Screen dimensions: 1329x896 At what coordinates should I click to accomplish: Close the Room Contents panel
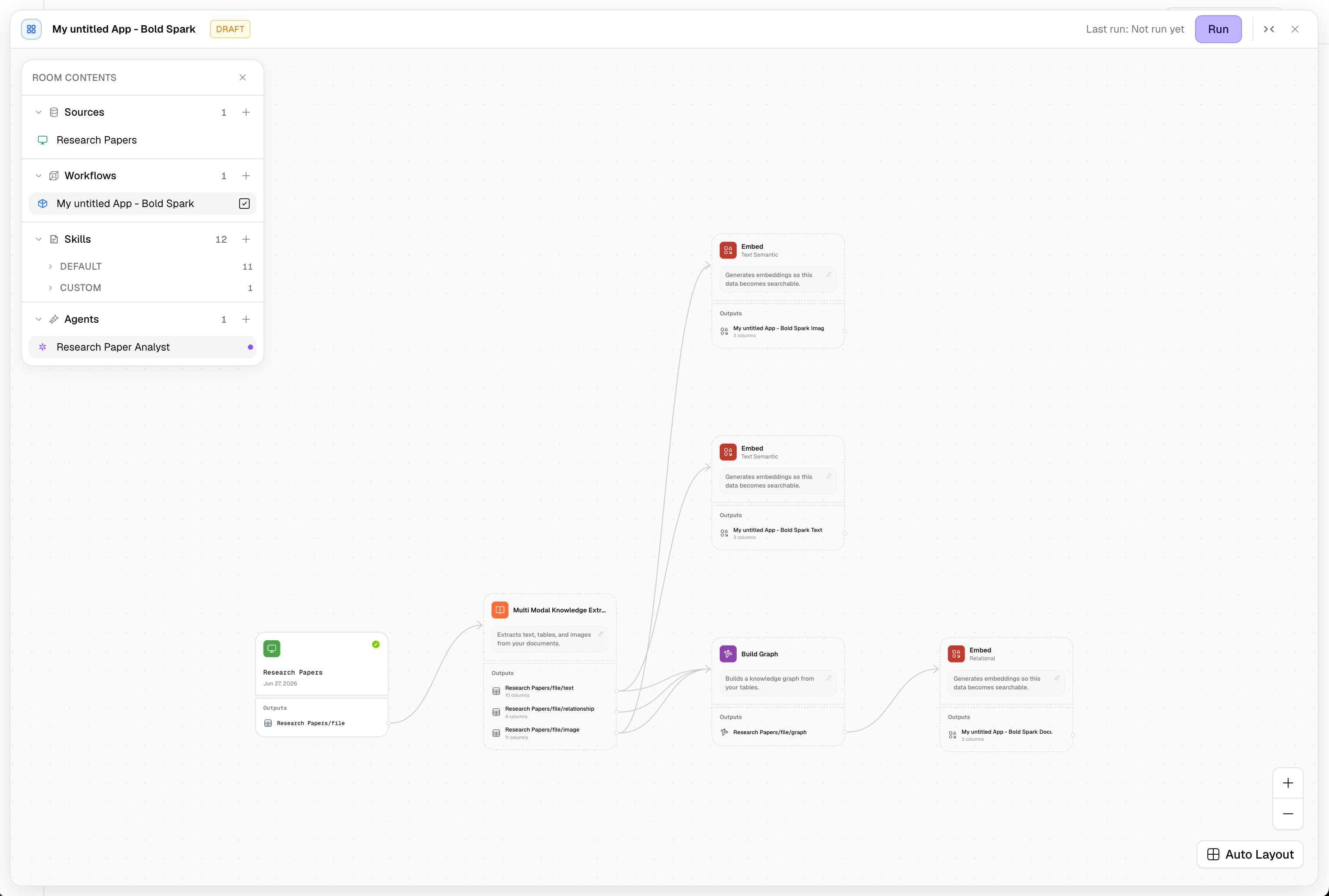(243, 78)
